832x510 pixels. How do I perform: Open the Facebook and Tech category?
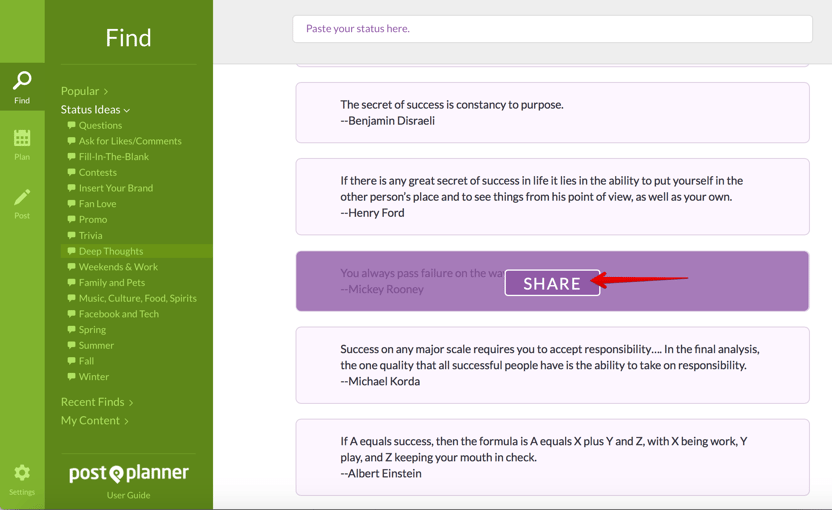click(x=119, y=314)
